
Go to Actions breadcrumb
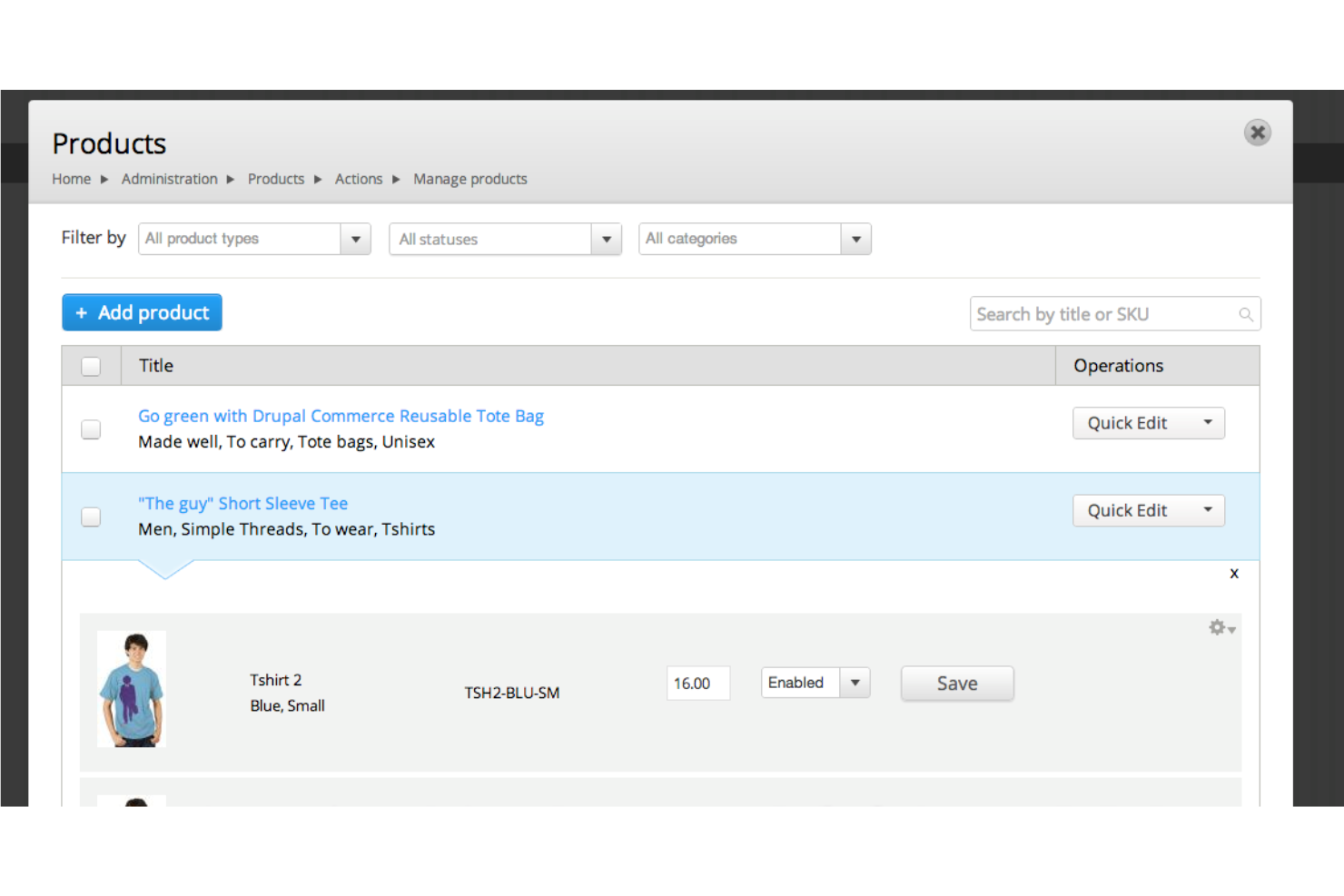pyautogui.click(x=359, y=179)
